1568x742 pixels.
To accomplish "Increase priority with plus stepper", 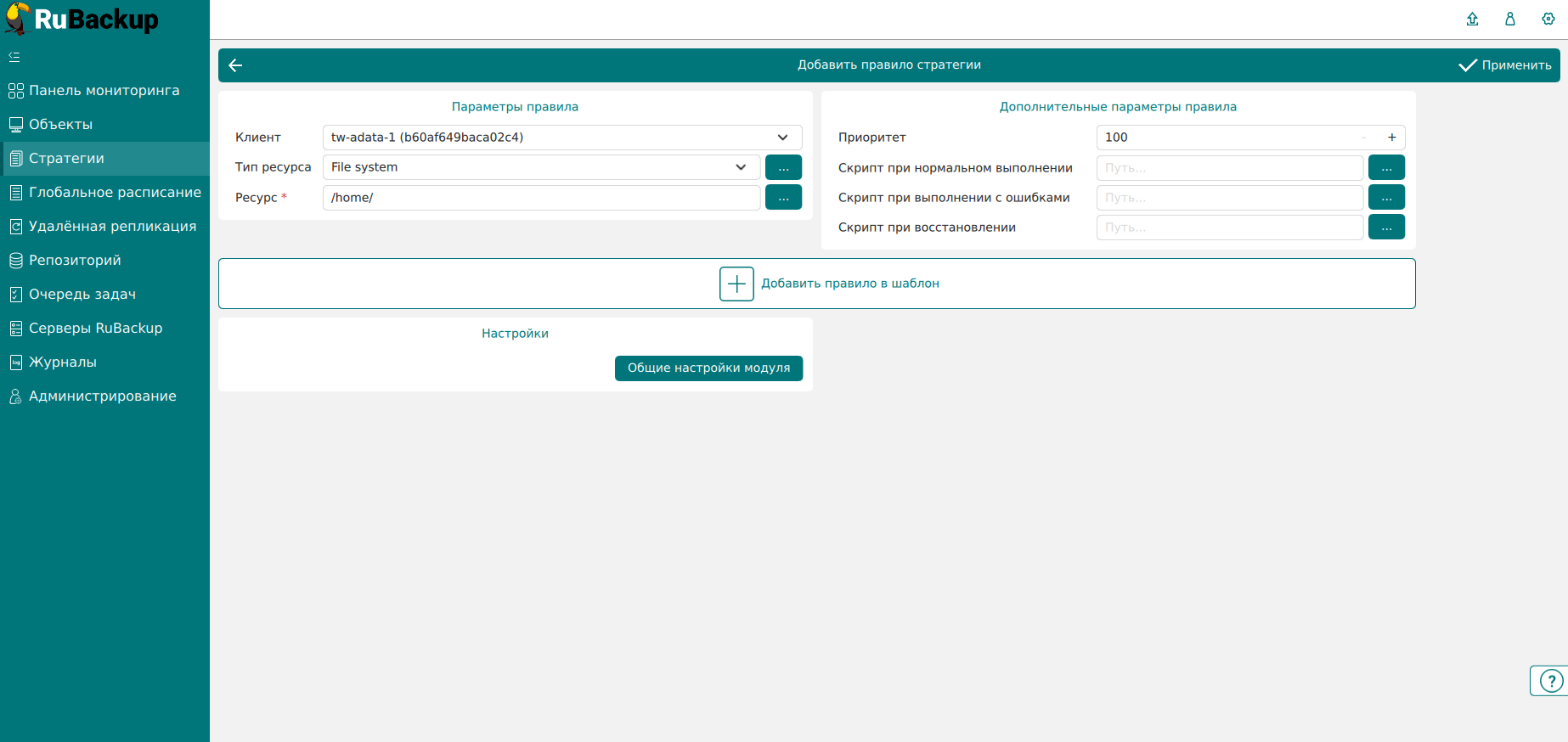I will (1392, 138).
